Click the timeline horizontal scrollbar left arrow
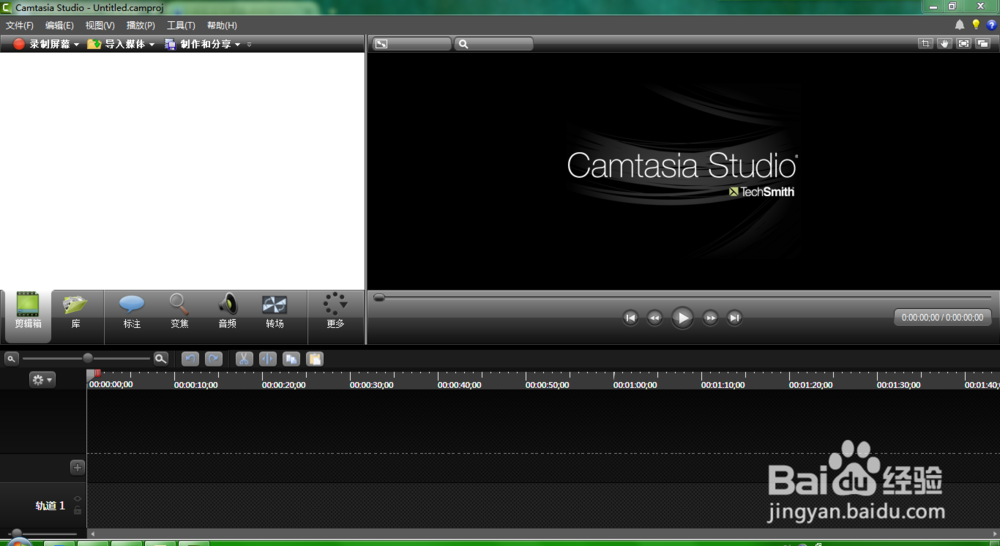This screenshot has width=1000, height=546. pyautogui.click(x=92, y=533)
